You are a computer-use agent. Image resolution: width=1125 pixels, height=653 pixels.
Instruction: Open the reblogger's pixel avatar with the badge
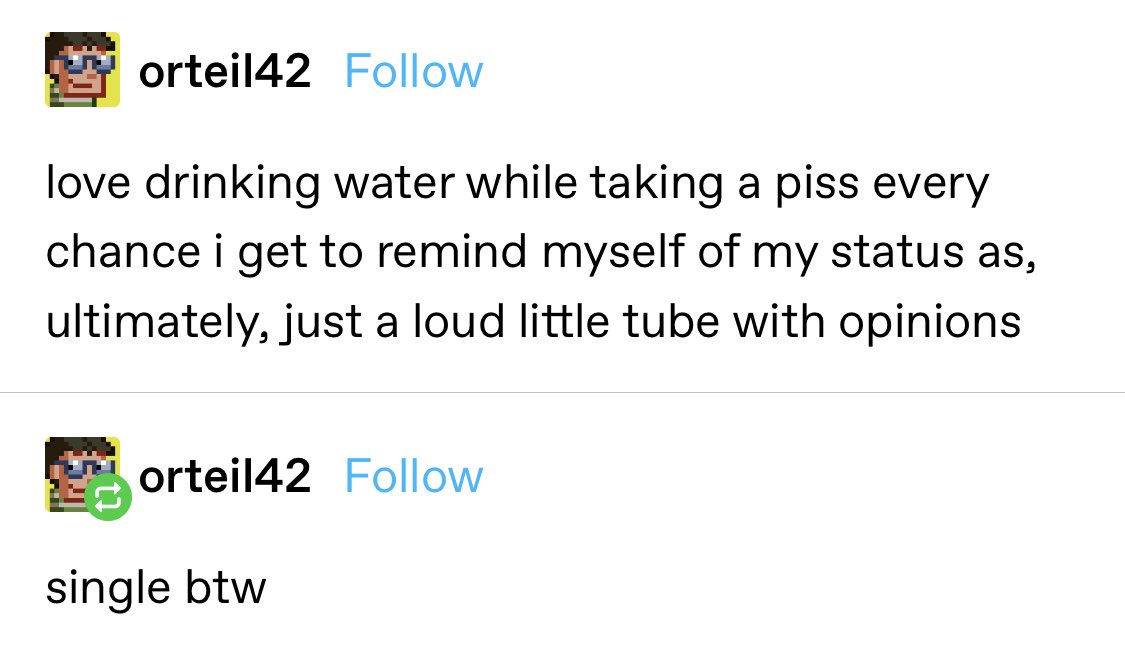click(x=77, y=470)
